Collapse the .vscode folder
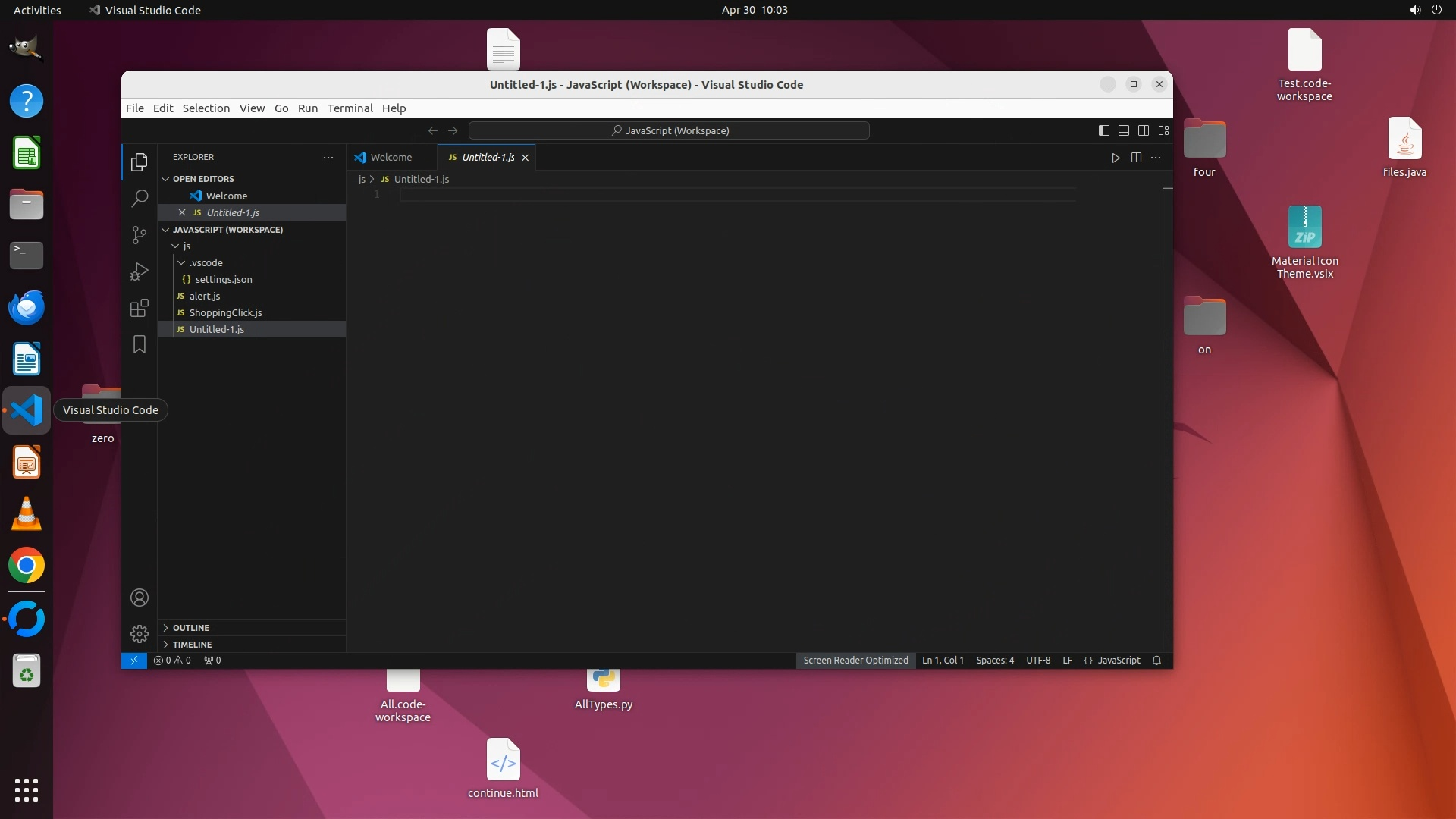The width and height of the screenshot is (1456, 819). [x=206, y=262]
